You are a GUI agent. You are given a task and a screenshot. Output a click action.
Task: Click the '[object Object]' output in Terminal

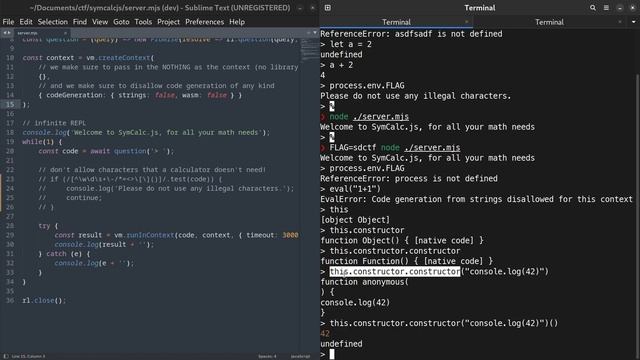pyautogui.click(x=355, y=220)
